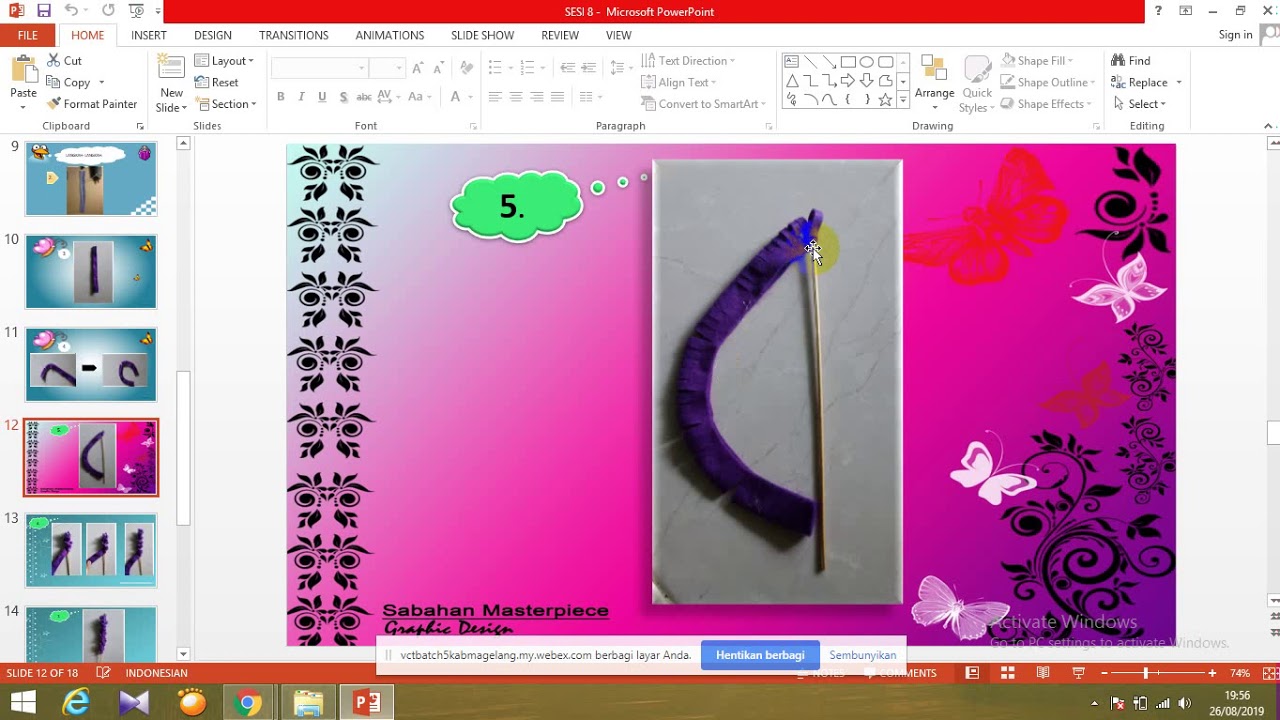Justify the paragraph text
The image size is (1280, 720).
[558, 97]
